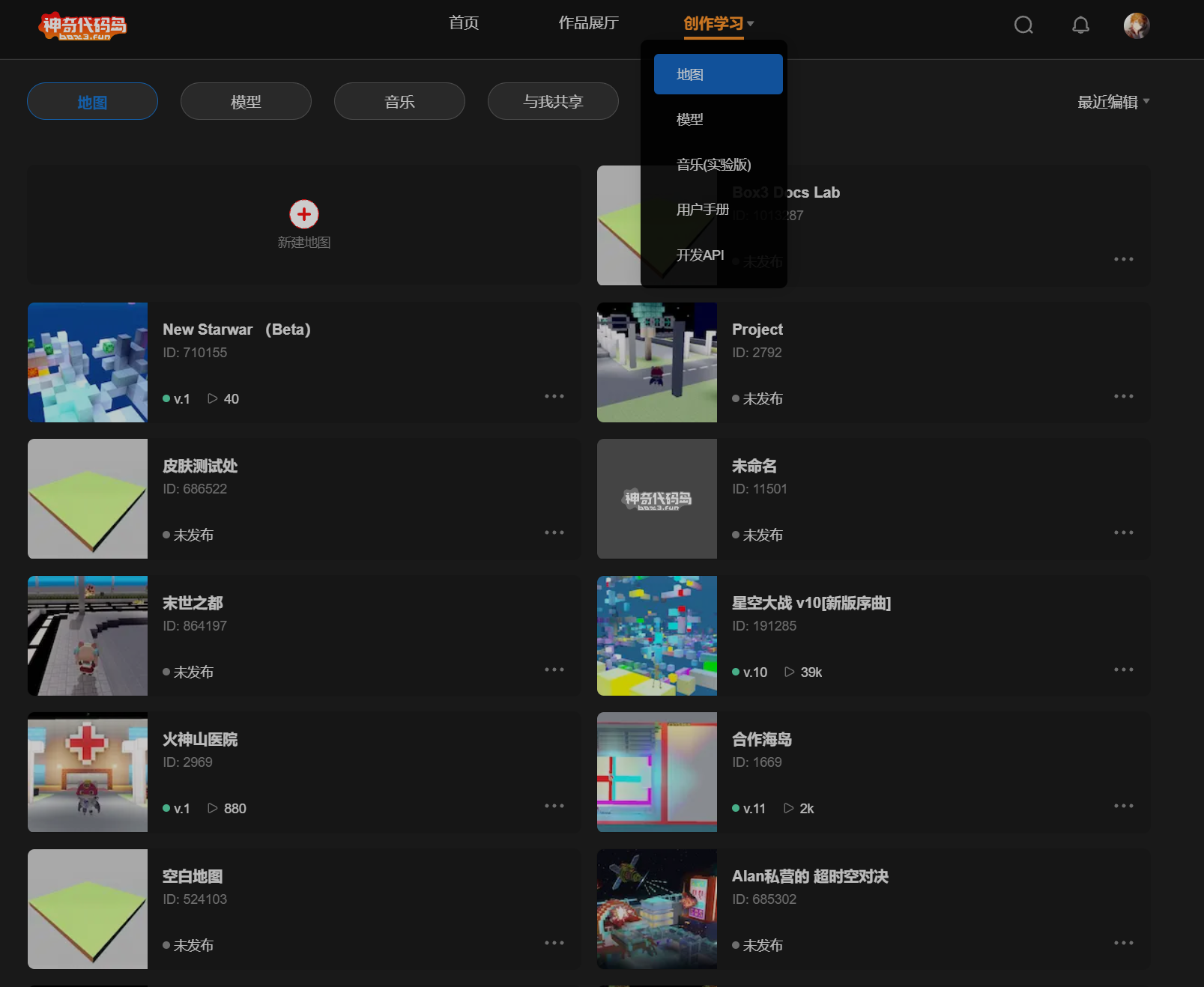Click the 神奇代码岛 box3.fun logo
This screenshot has height=987, width=1204.
tap(83, 26)
